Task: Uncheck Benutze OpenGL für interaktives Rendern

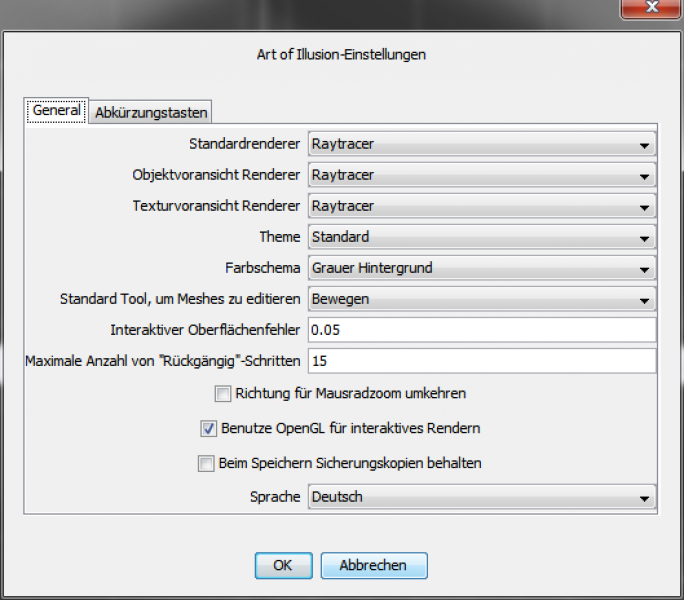Action: click(209, 429)
